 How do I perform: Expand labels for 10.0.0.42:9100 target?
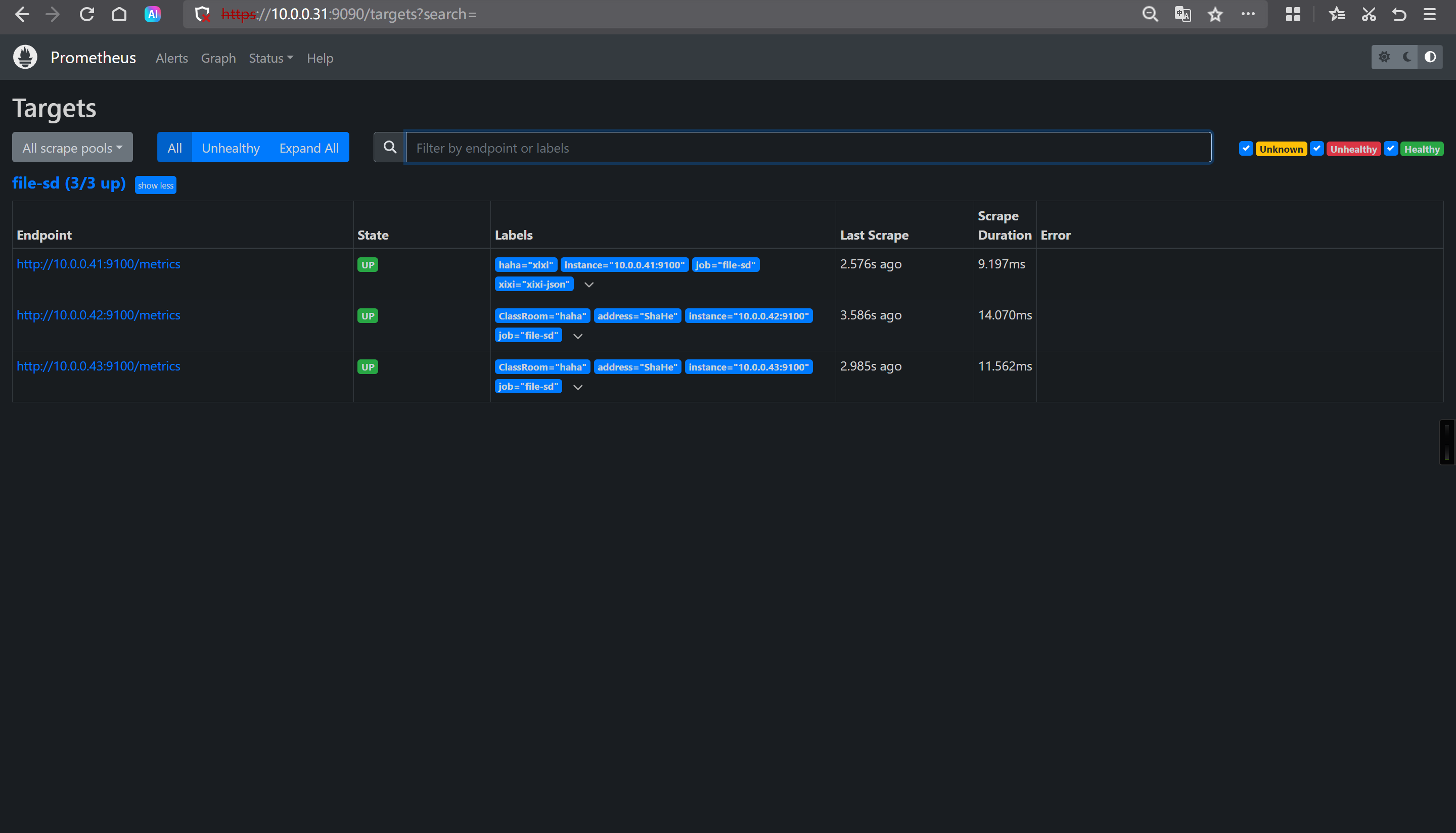(578, 336)
